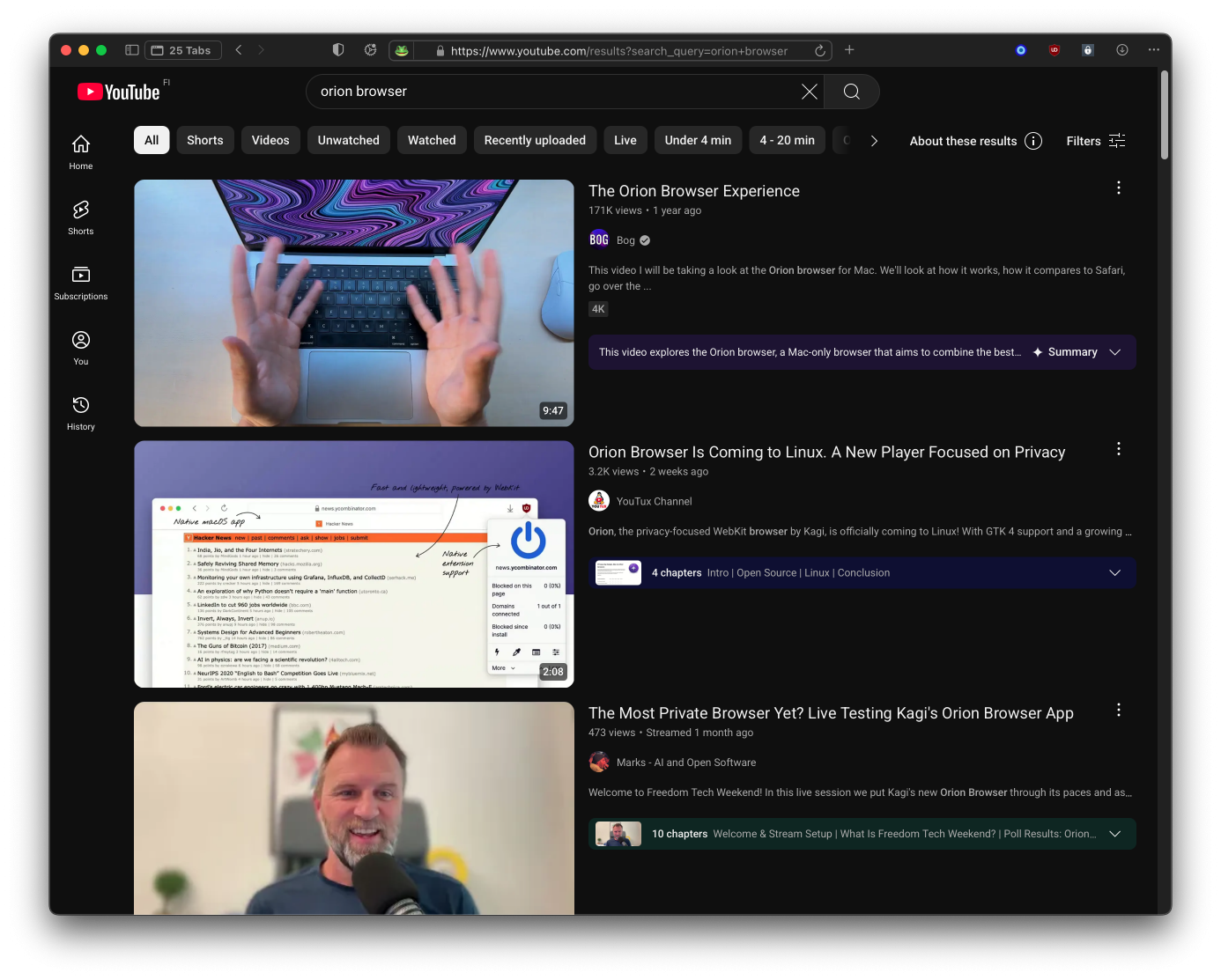Screen dimensions: 1221x980
Task: Open the Orion Linux video thumbnail
Action: (353, 564)
